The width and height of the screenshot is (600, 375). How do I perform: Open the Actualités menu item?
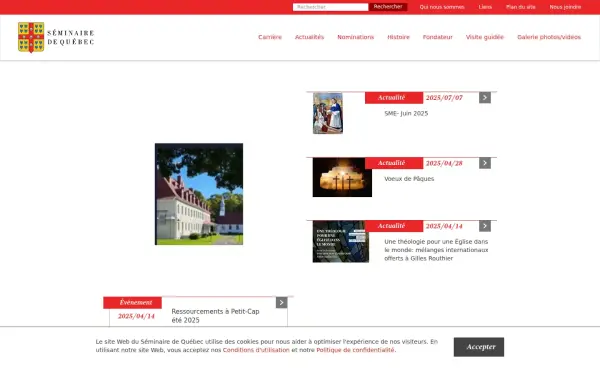(309, 37)
